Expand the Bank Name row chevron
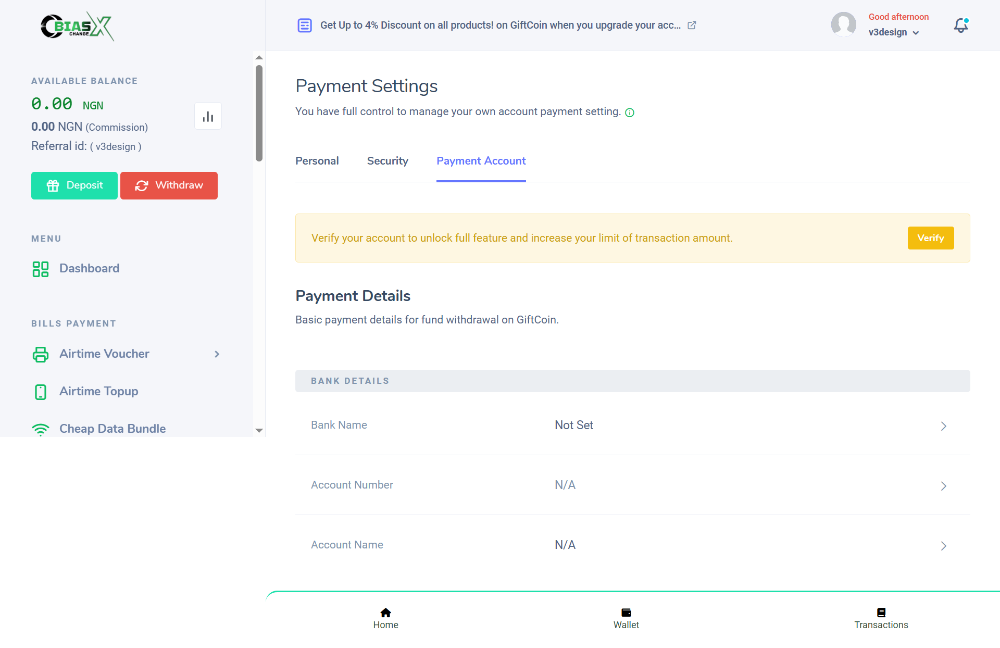This screenshot has width=1000, height=648. coord(943,425)
